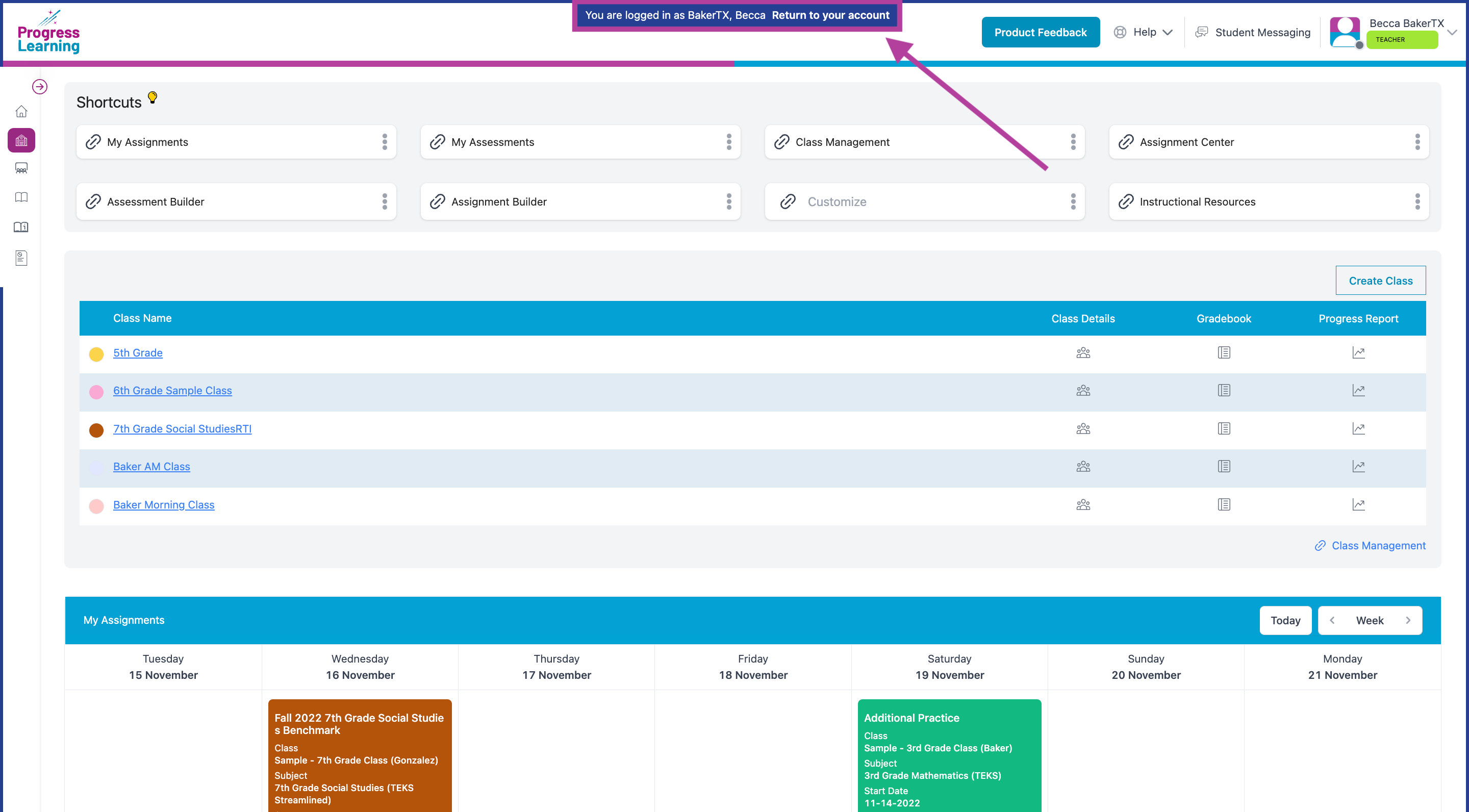Open the My Assessments shortcut
Screen dimensions: 1469x812
click(x=580, y=142)
